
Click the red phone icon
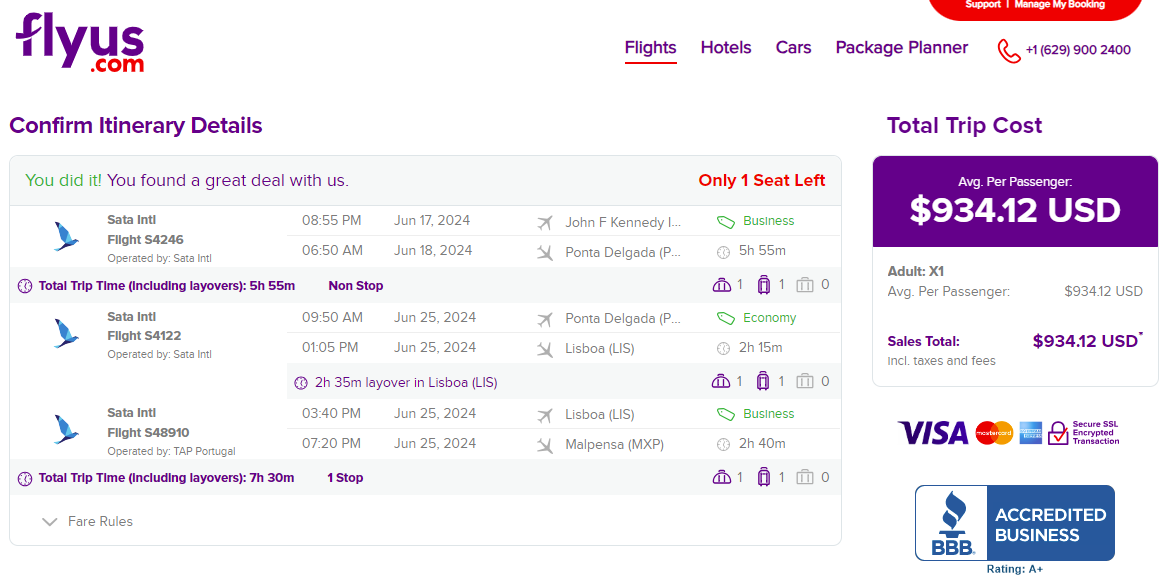pyautogui.click(x=1008, y=51)
